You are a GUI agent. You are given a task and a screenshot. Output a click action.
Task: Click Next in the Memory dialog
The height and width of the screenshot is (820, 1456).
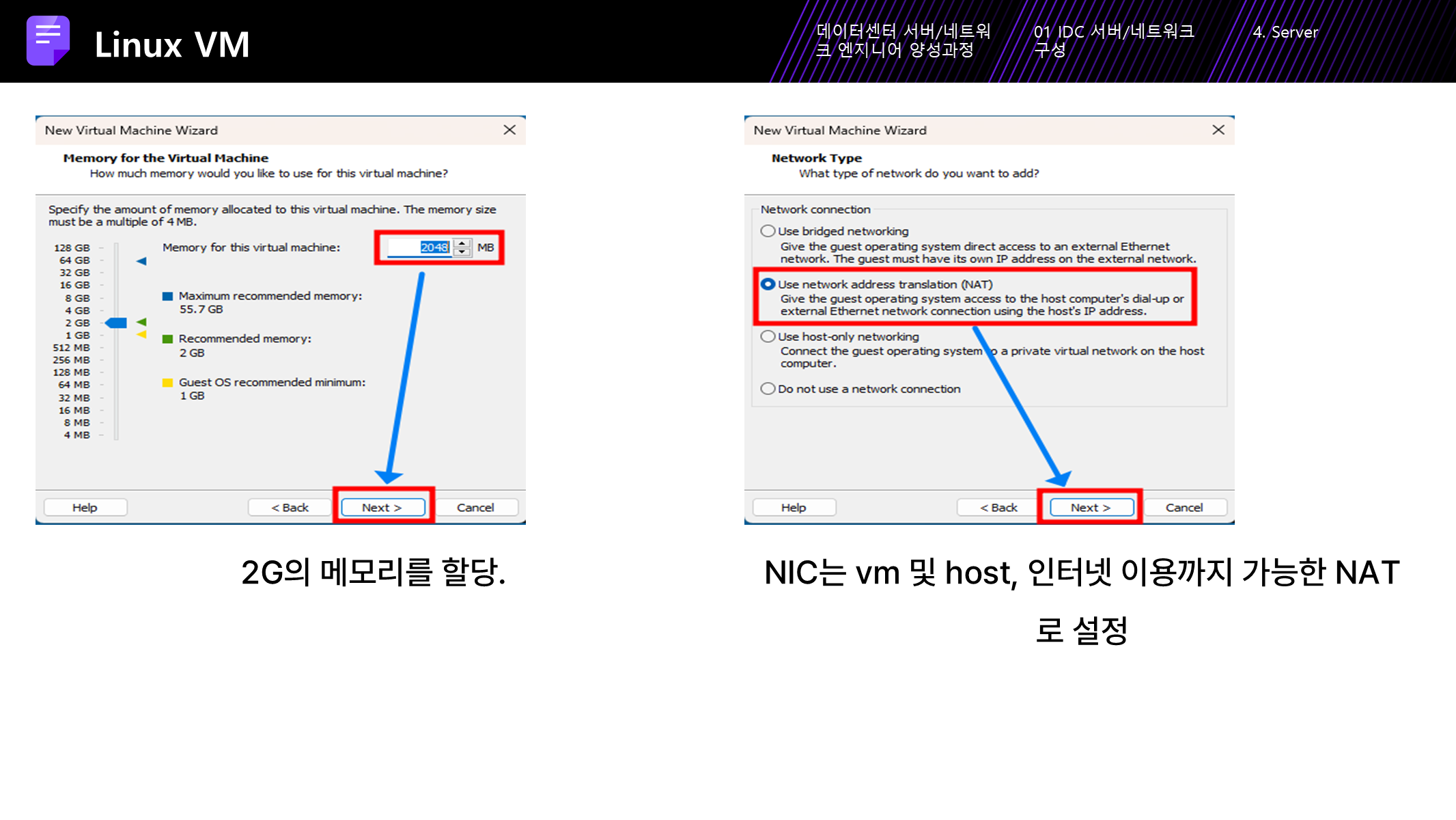[x=382, y=507]
